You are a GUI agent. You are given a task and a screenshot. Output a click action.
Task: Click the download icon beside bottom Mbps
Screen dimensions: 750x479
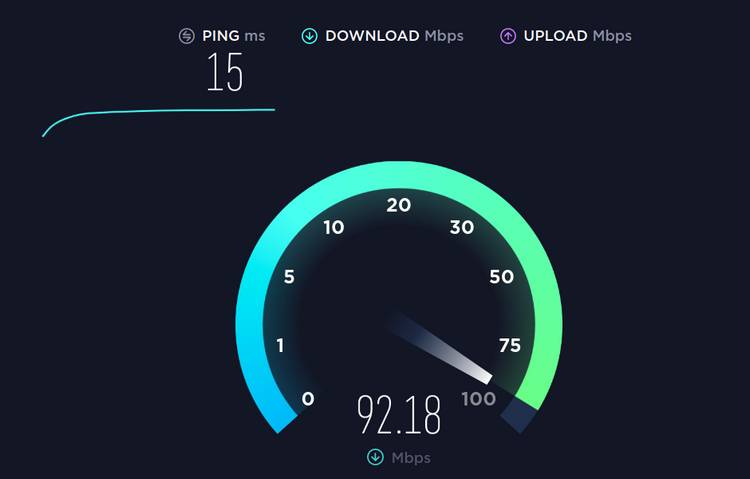pos(375,457)
